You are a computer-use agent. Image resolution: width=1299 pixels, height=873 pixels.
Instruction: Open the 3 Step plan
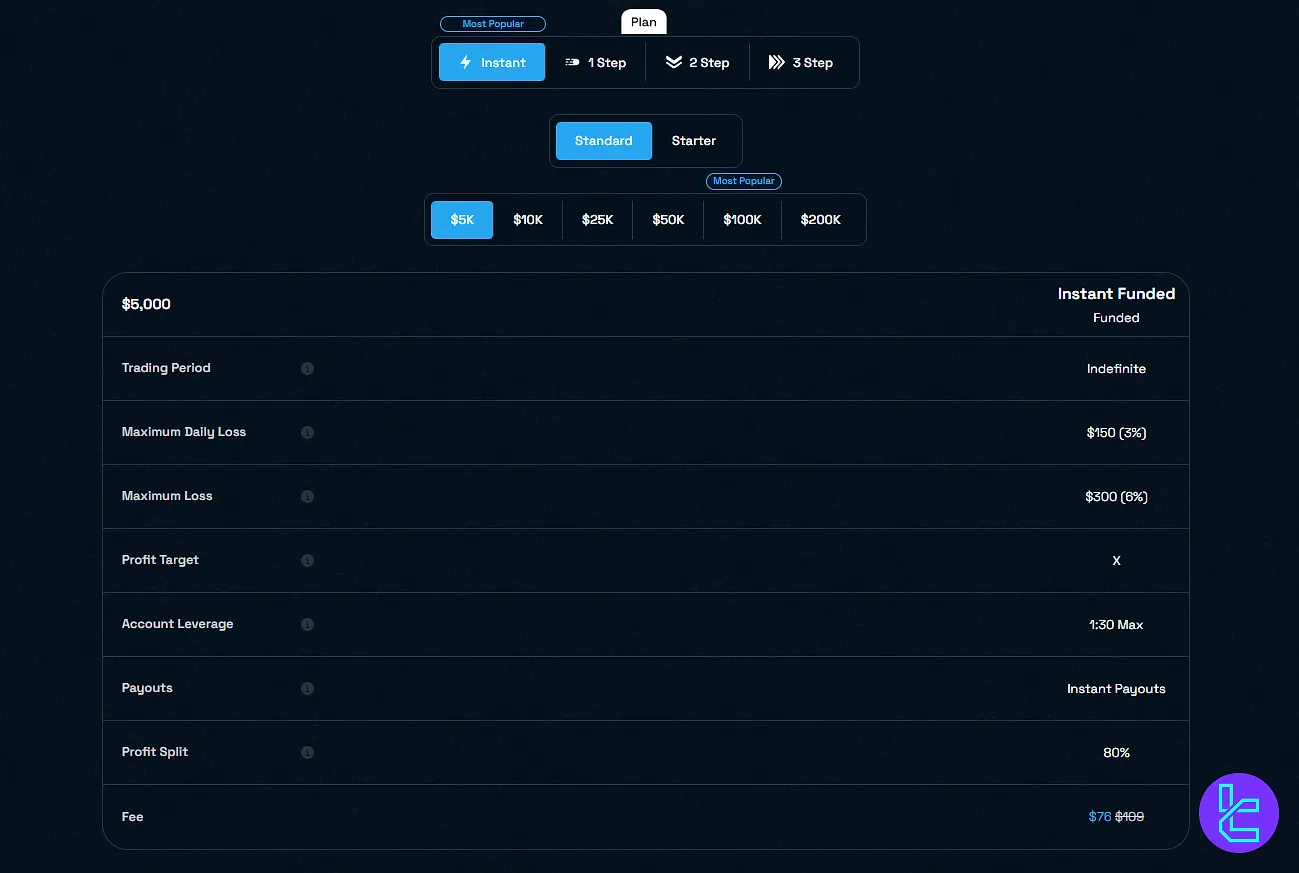800,62
